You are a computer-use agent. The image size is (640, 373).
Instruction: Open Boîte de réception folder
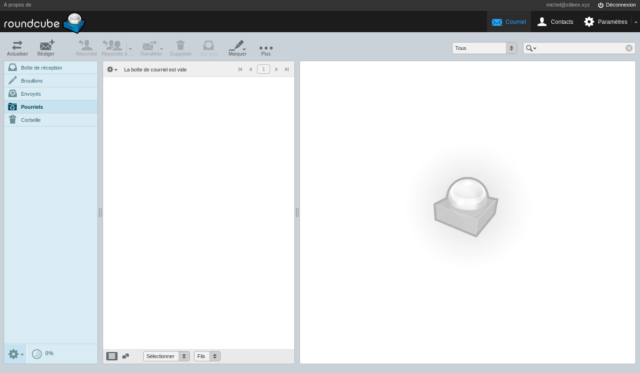tap(51, 68)
